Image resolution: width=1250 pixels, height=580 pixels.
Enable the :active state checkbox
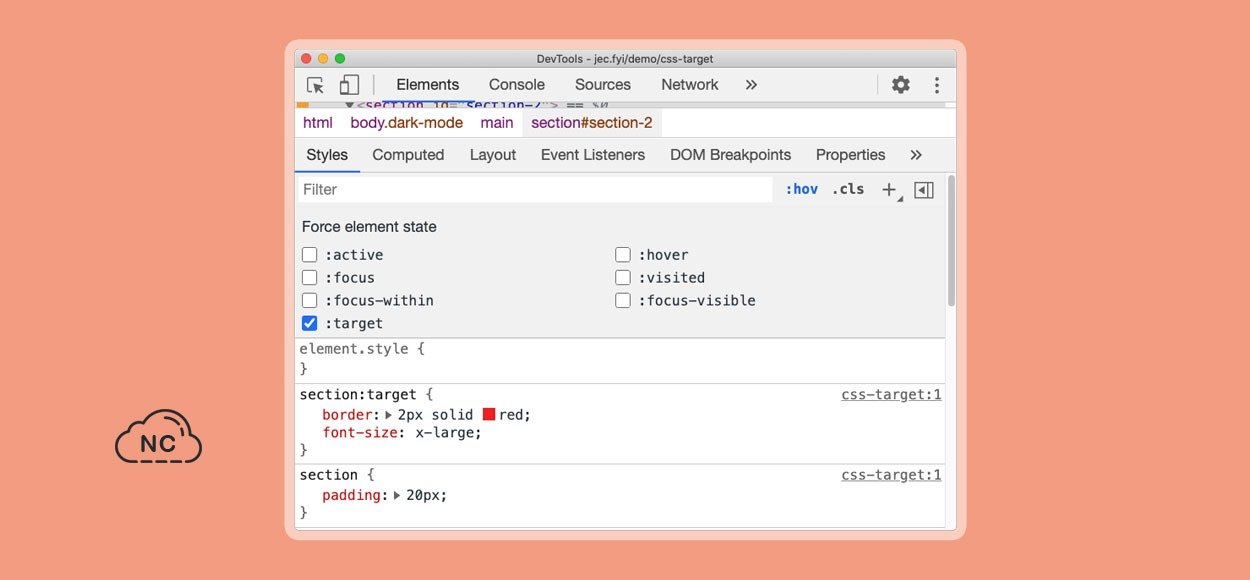coord(310,255)
